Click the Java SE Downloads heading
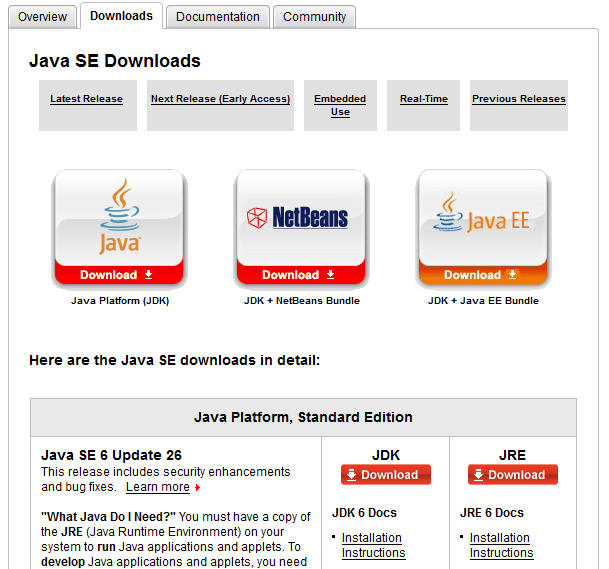The height and width of the screenshot is (569, 609). coord(115,61)
